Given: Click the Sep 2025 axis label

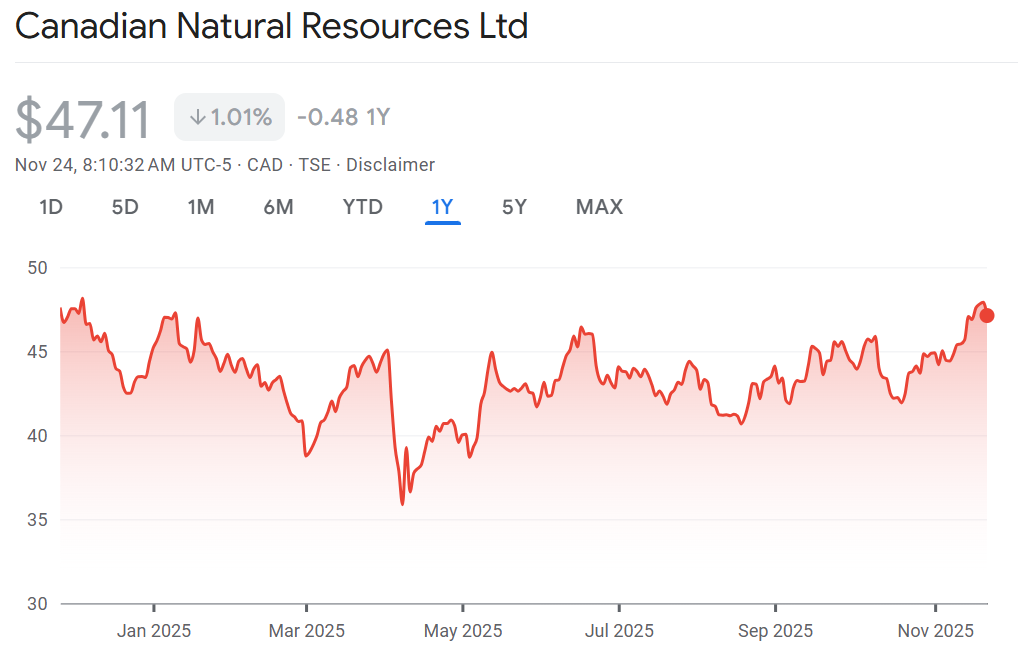Looking at the screenshot, I should (775, 631).
